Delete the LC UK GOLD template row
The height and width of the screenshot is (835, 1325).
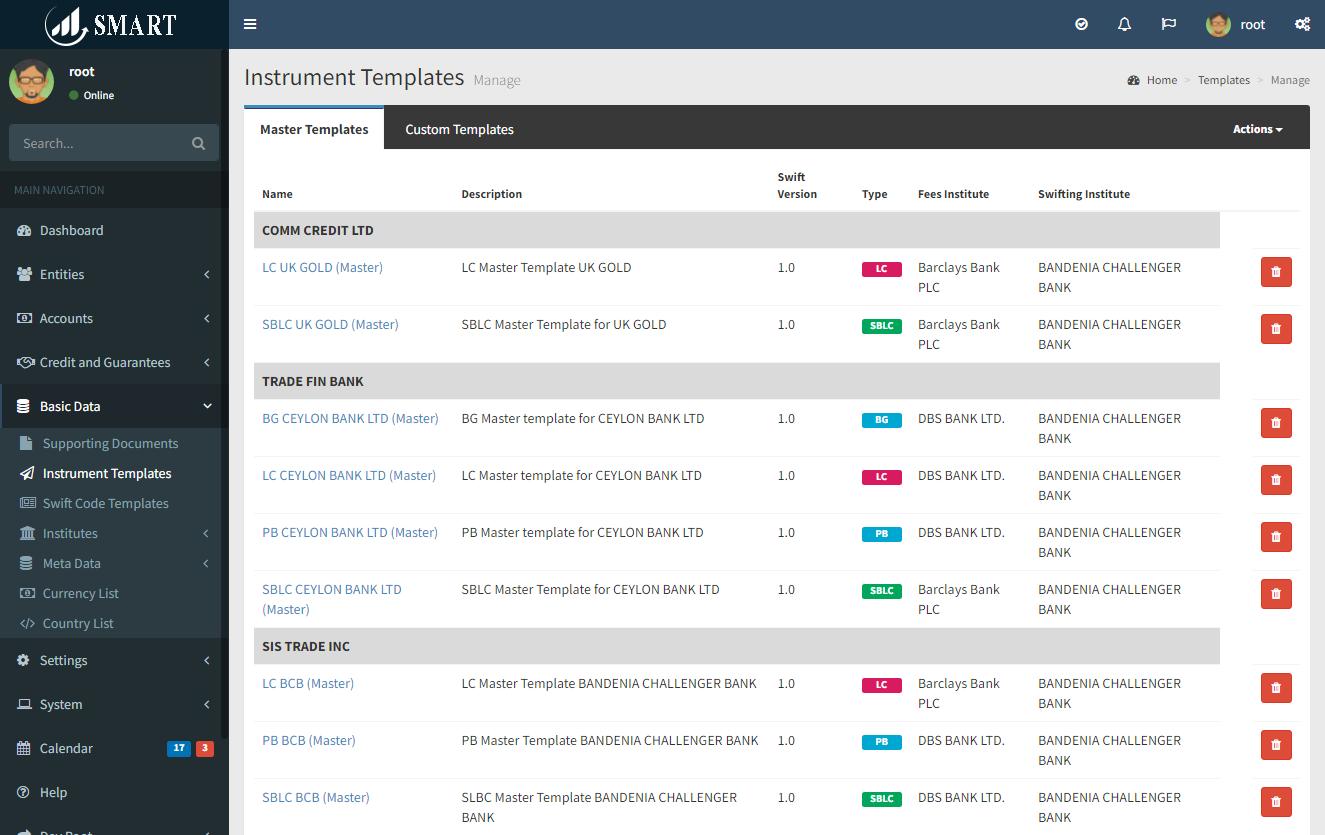[1275, 272]
